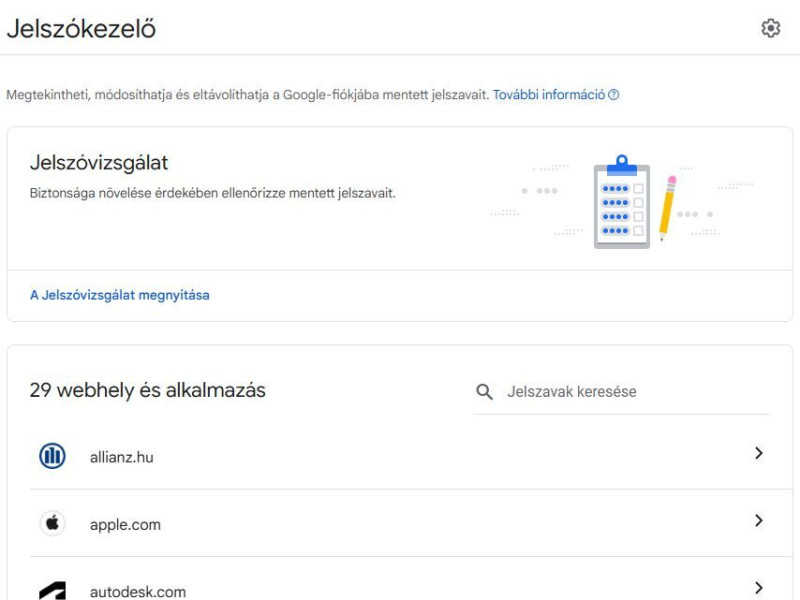
Task: Click the Jelszókezelő page title
Action: pyautogui.click(x=81, y=29)
